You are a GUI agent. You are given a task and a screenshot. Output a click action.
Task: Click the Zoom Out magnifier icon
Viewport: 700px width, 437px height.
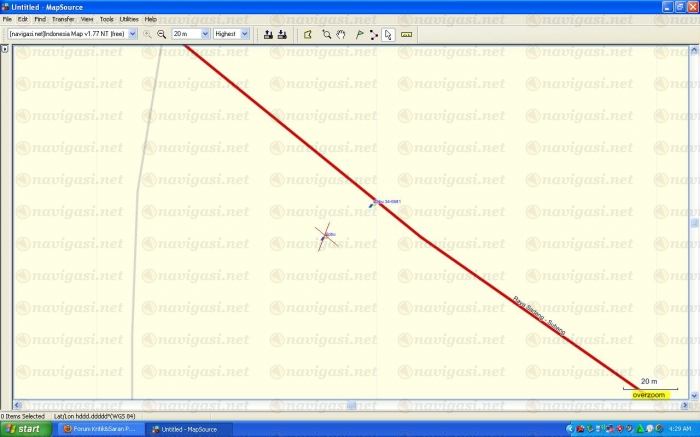click(161, 33)
